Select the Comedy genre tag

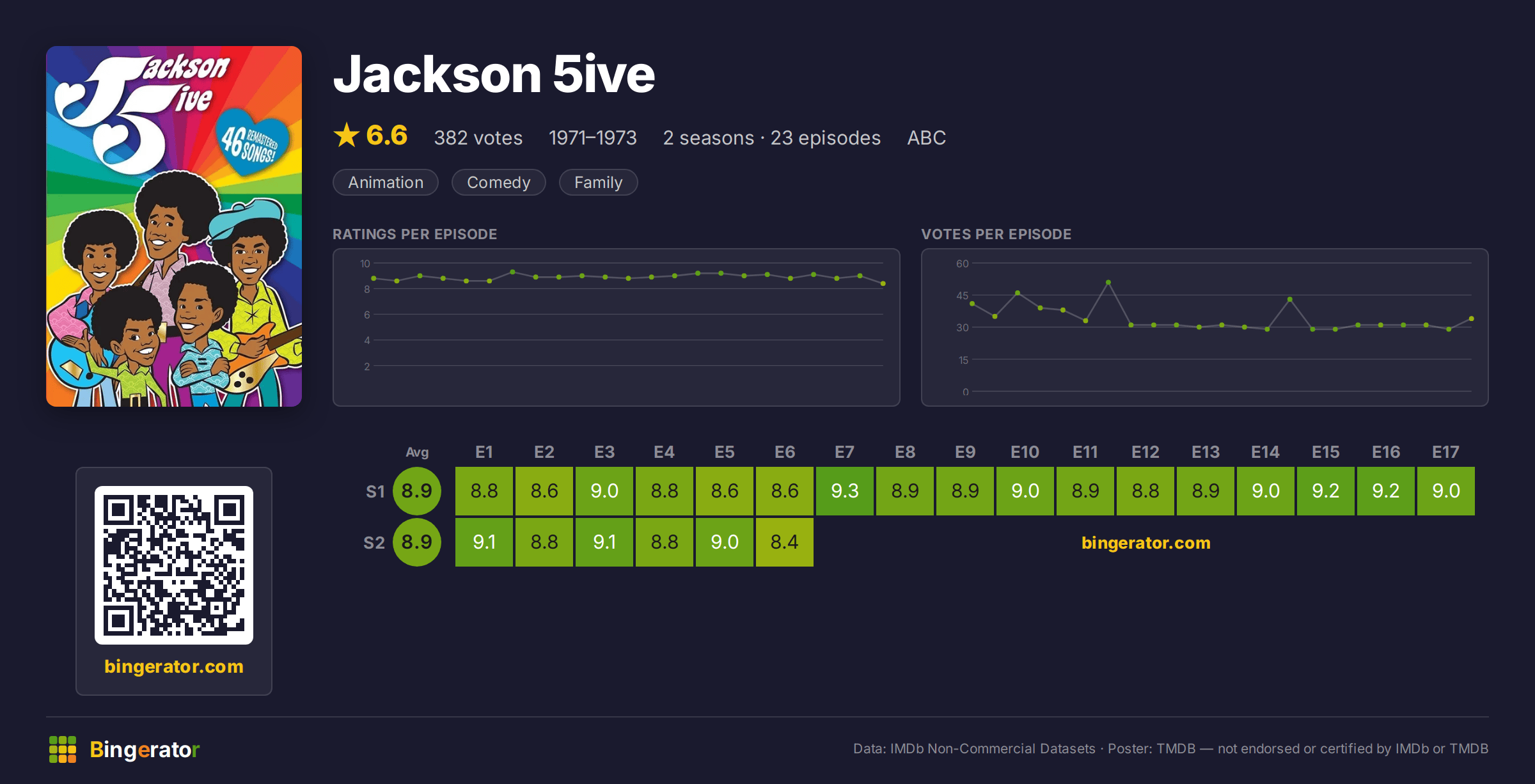[x=499, y=182]
